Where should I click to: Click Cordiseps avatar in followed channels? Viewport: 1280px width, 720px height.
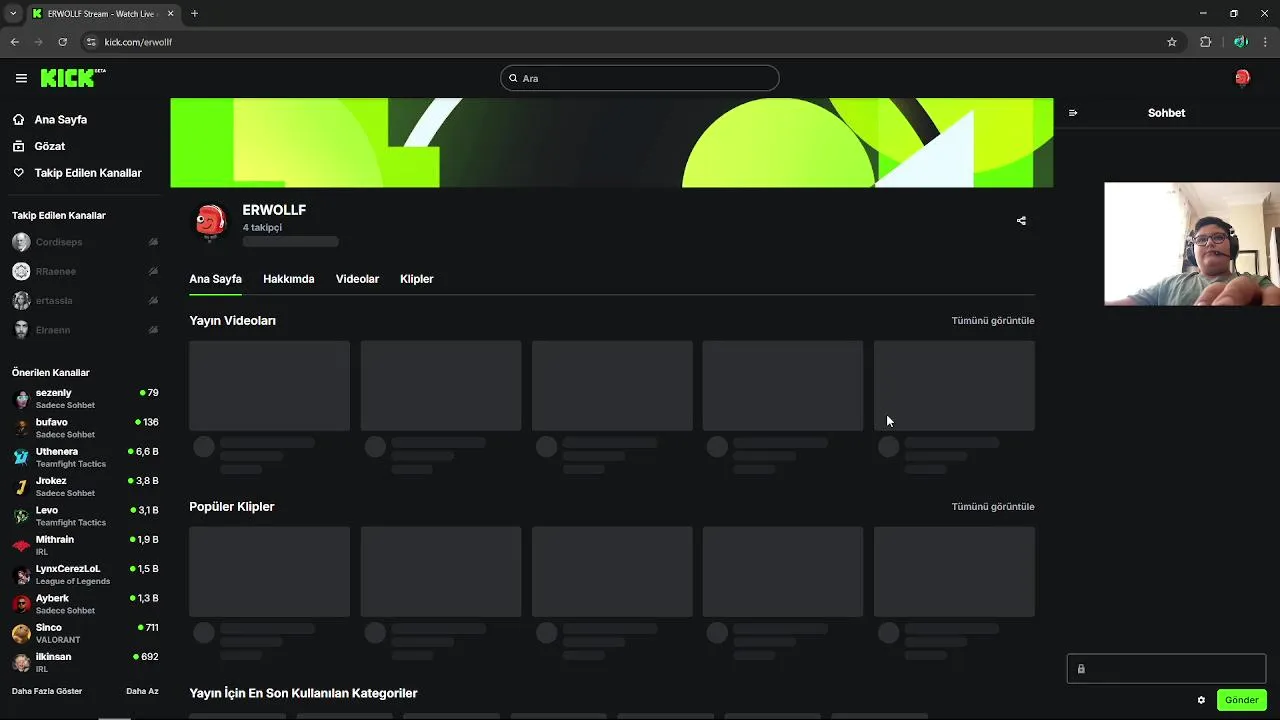21,242
